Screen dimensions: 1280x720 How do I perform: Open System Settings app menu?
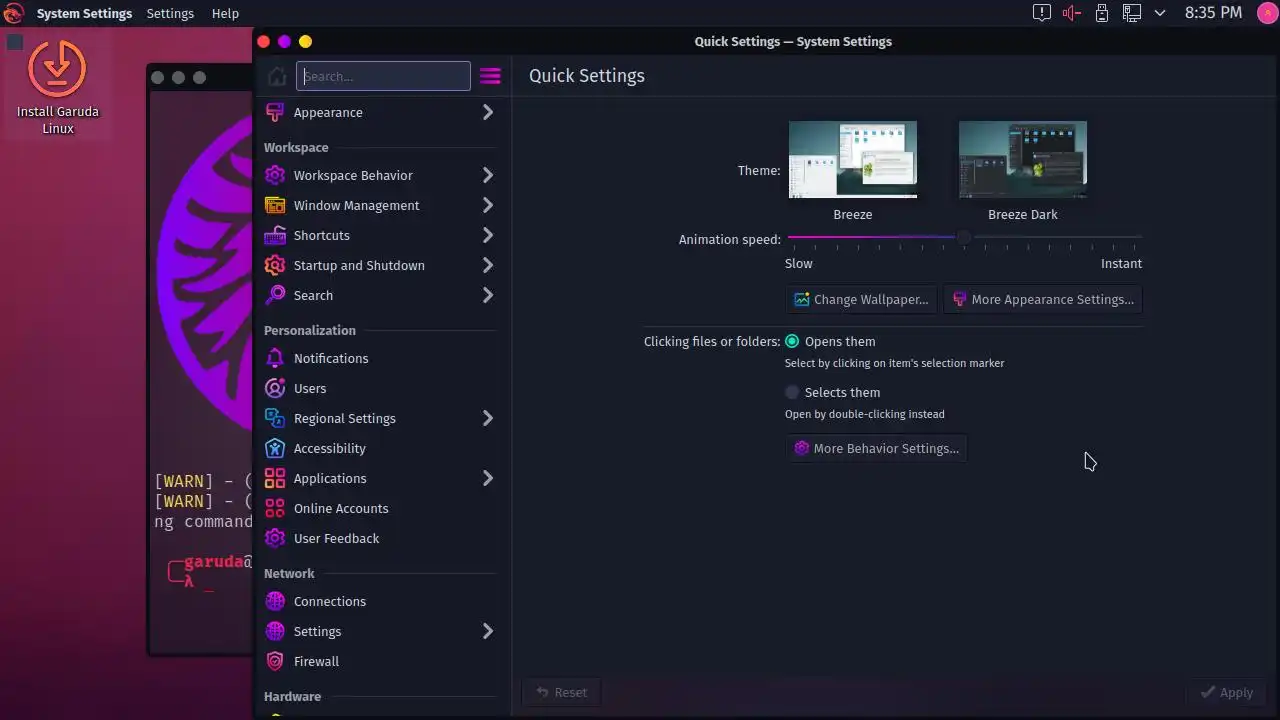tap(84, 13)
